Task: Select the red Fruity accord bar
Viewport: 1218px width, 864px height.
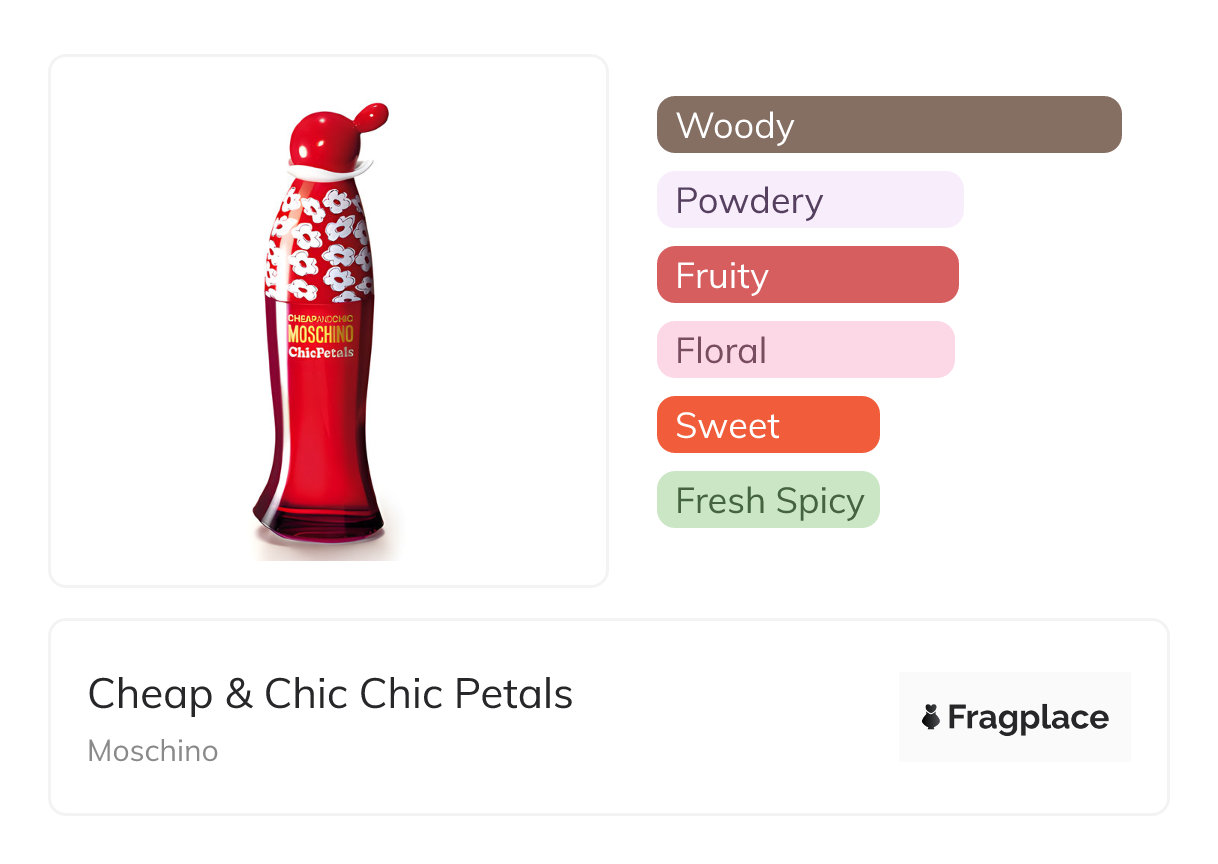Action: (808, 275)
